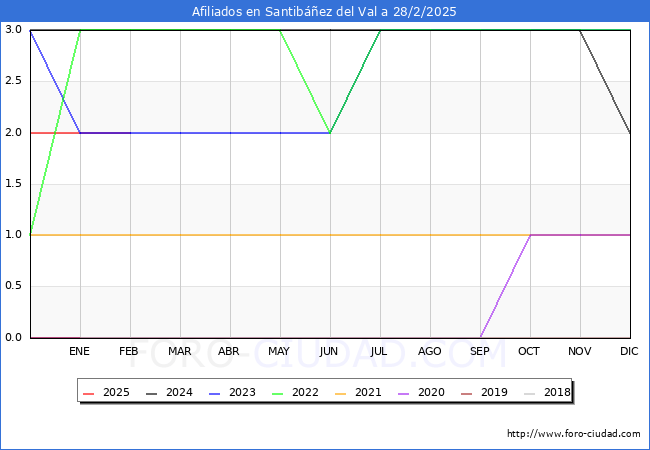
Task: Click the 1.5 y-axis value
Action: 13,184
